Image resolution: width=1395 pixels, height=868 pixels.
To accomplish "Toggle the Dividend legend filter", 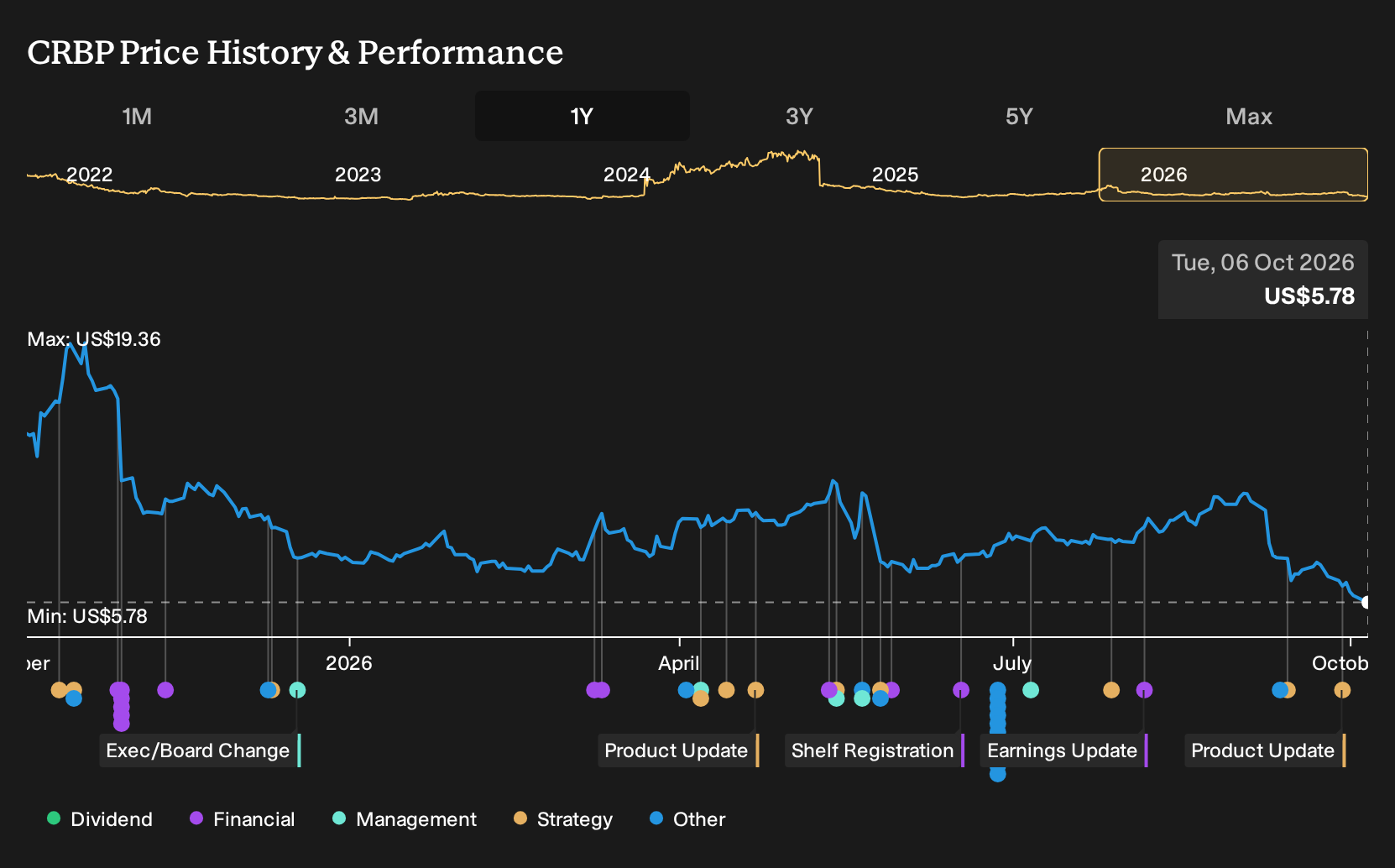I will click(100, 819).
